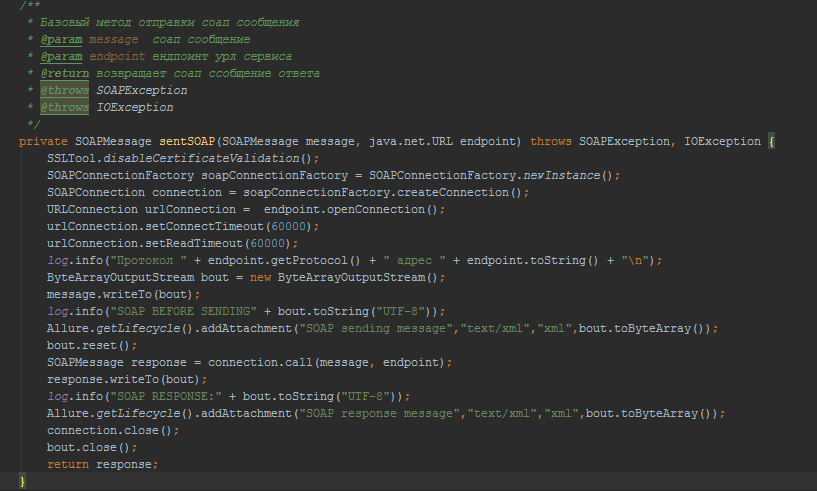817x491 pixels.
Task: Click the "SOAP response message" string
Action: (x=379, y=413)
